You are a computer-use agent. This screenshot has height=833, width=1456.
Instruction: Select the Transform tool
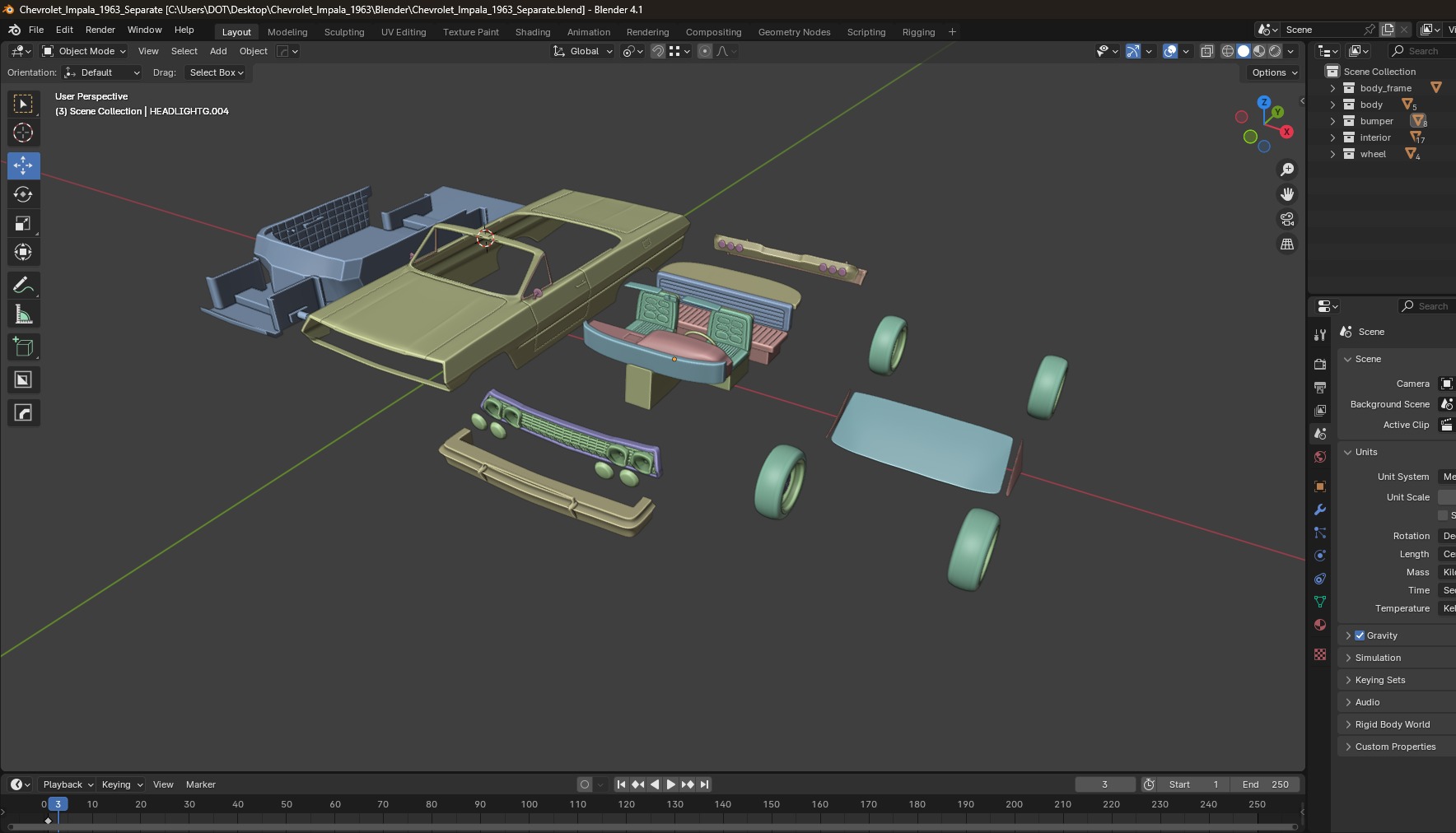point(23,252)
